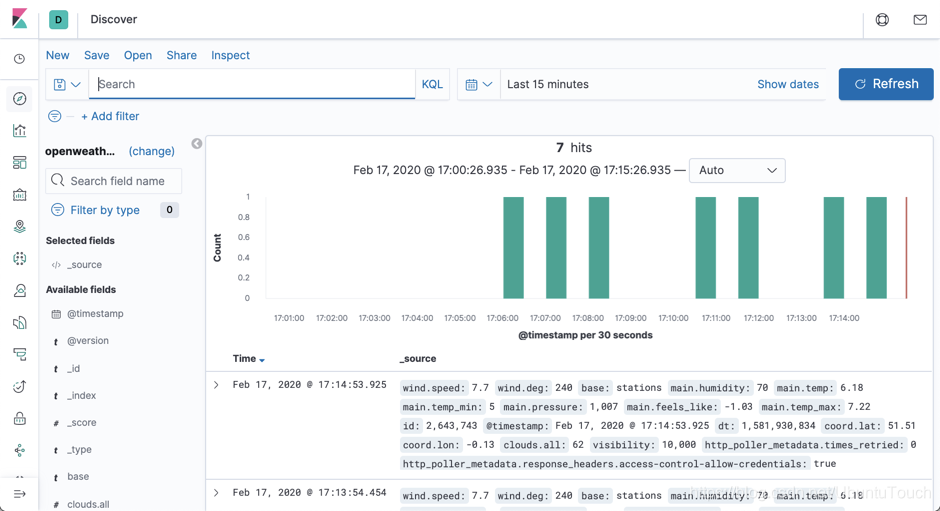Screen dimensions: 940x511
Task: Open Visualize chart icon in sidebar
Action: coord(20,131)
